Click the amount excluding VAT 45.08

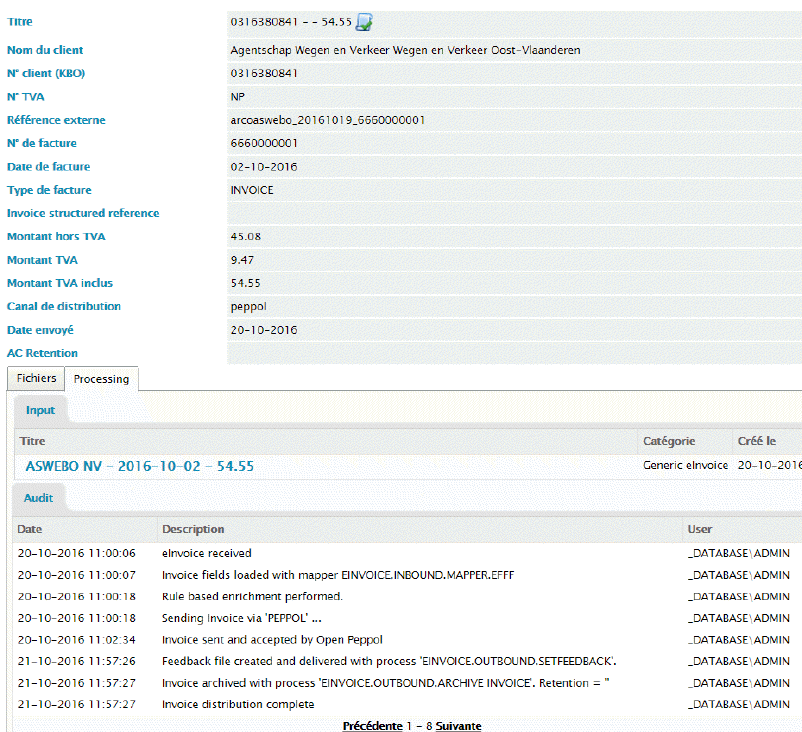(x=246, y=237)
